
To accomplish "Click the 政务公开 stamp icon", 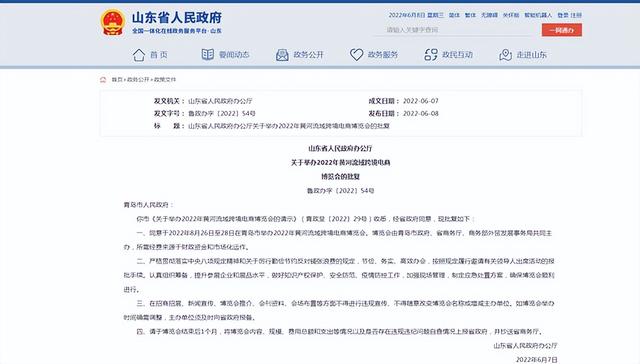I will (282, 55).
